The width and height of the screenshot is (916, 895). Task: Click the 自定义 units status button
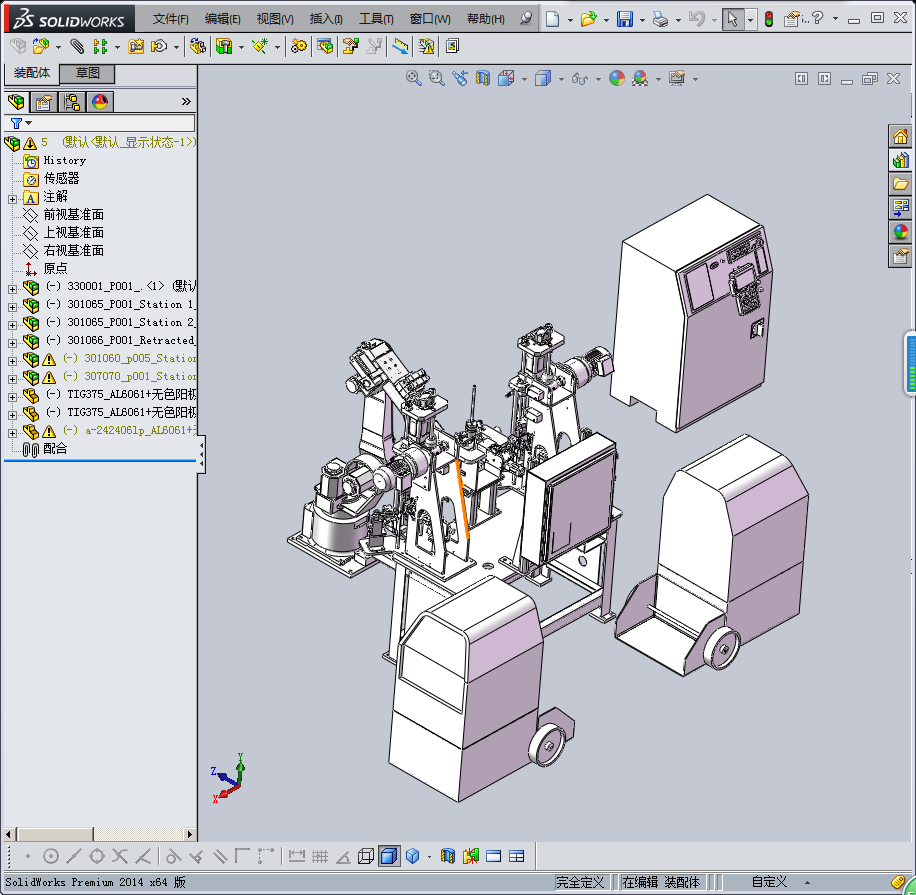pyautogui.click(x=769, y=882)
